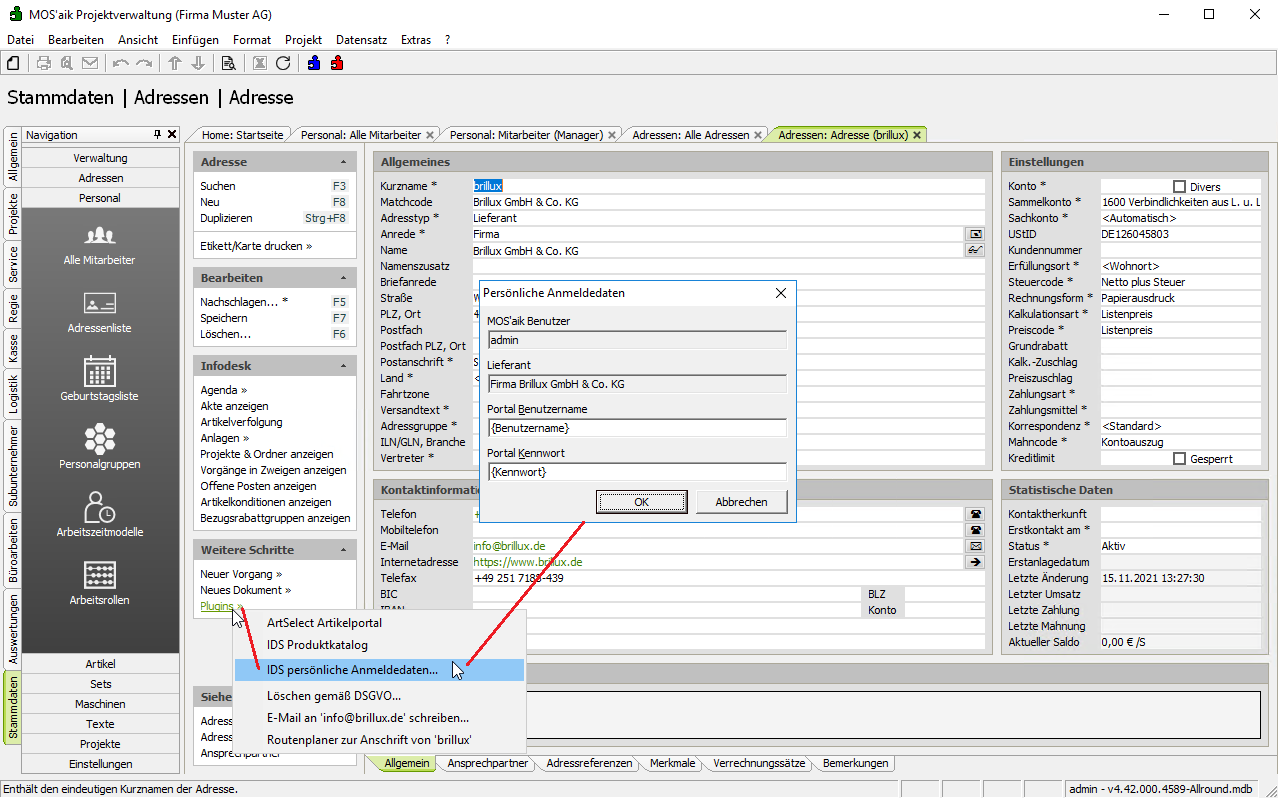Image resolution: width=1278 pixels, height=798 pixels.
Task: Open the Datensatz menu
Action: click(361, 40)
